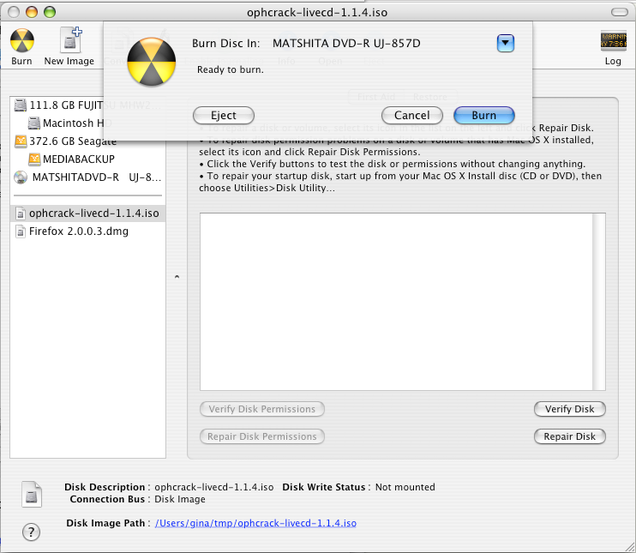Image resolution: width=636 pixels, height=553 pixels.
Task: Click the Verify Disk Permissions button
Action: point(262,409)
